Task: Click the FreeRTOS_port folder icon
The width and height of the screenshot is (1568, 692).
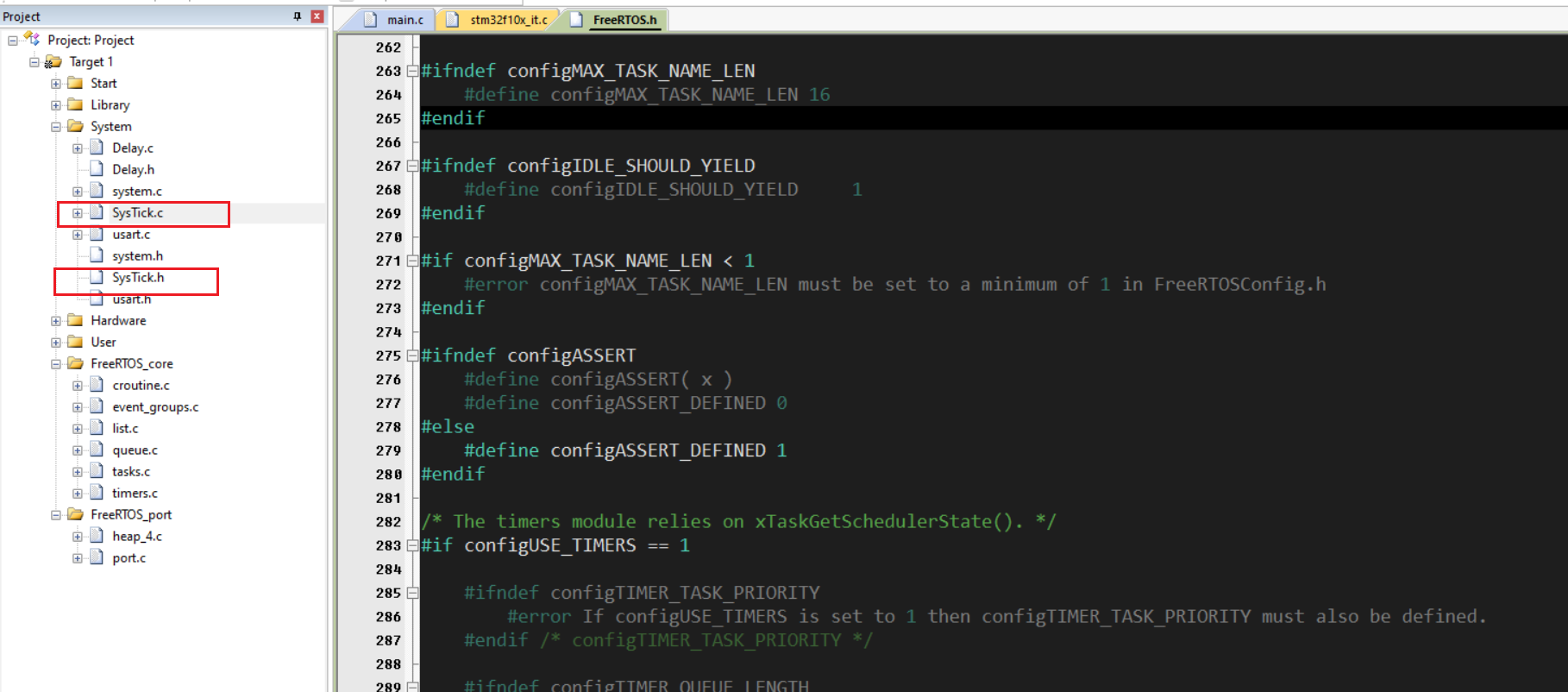Action: [x=75, y=514]
